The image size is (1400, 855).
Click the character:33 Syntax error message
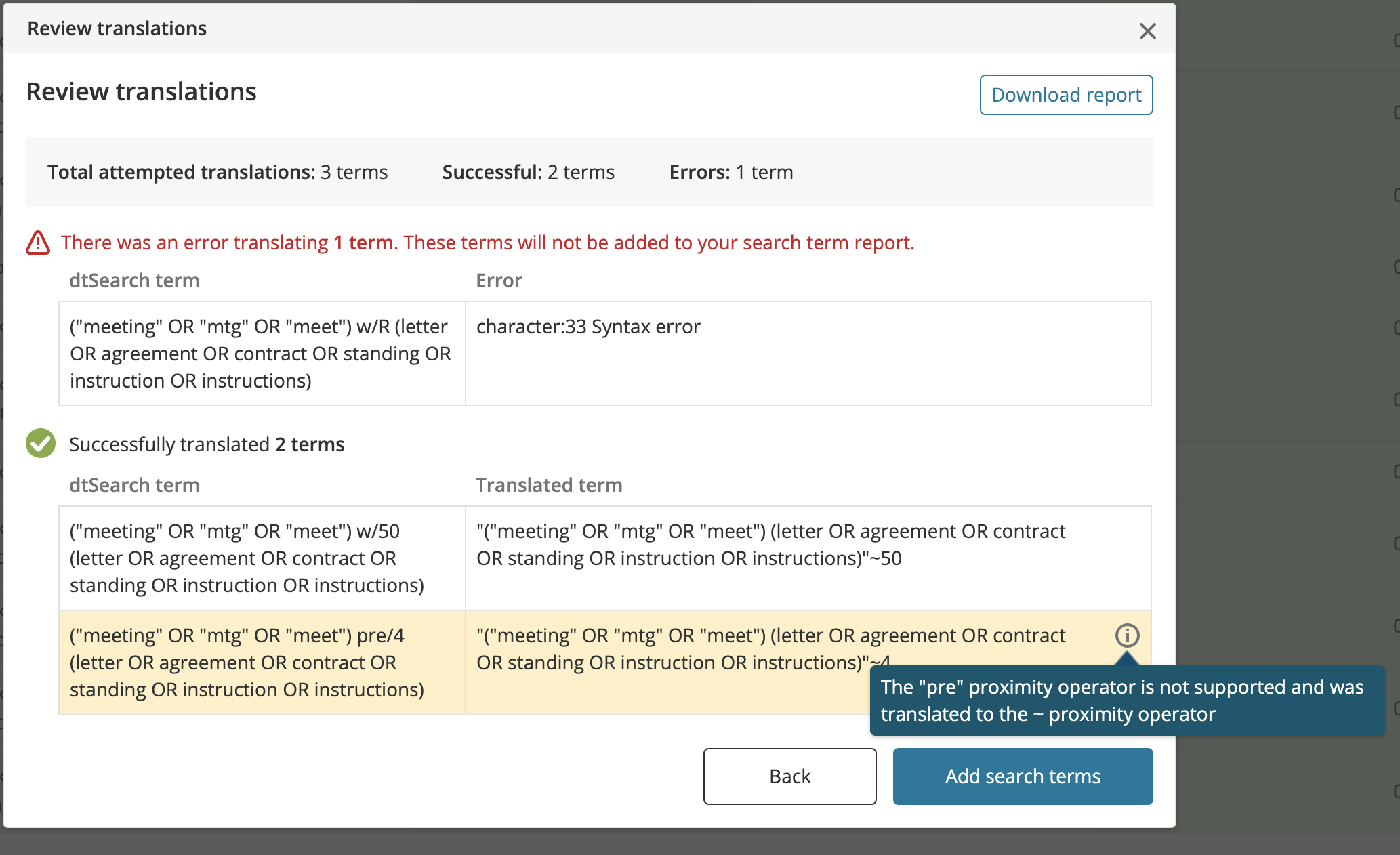(588, 326)
